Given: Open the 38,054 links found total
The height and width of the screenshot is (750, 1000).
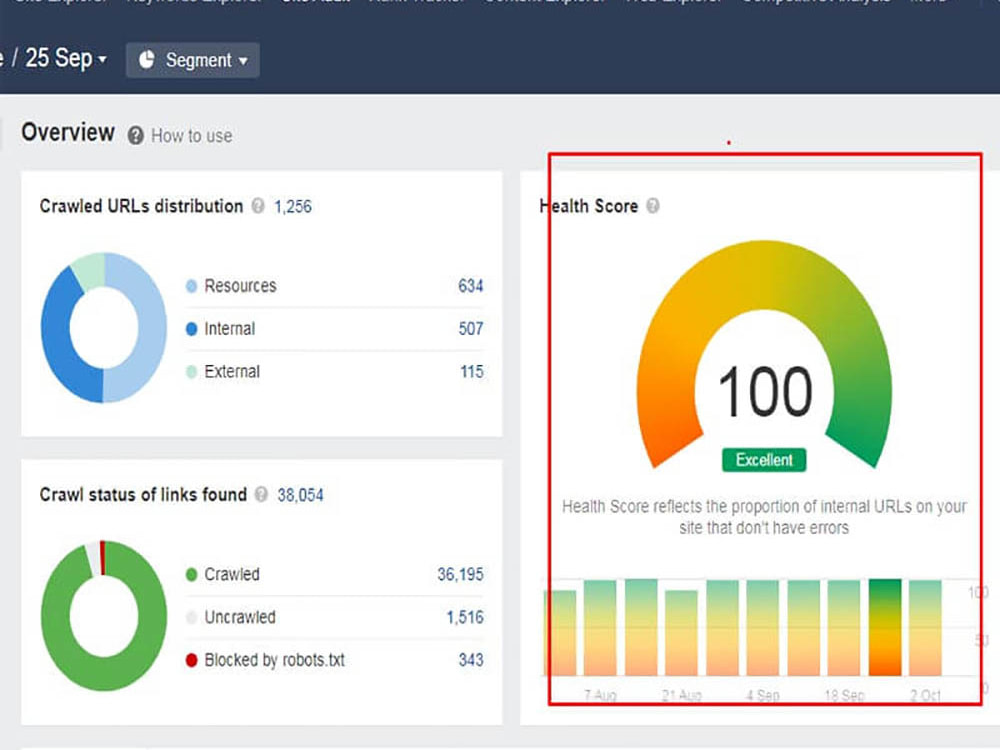Looking at the screenshot, I should click(300, 495).
